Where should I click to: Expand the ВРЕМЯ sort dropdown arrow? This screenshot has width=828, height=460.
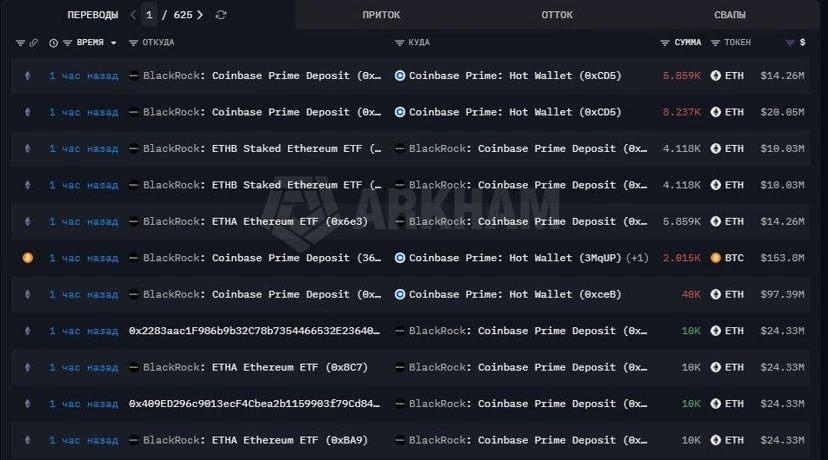[x=113, y=43]
